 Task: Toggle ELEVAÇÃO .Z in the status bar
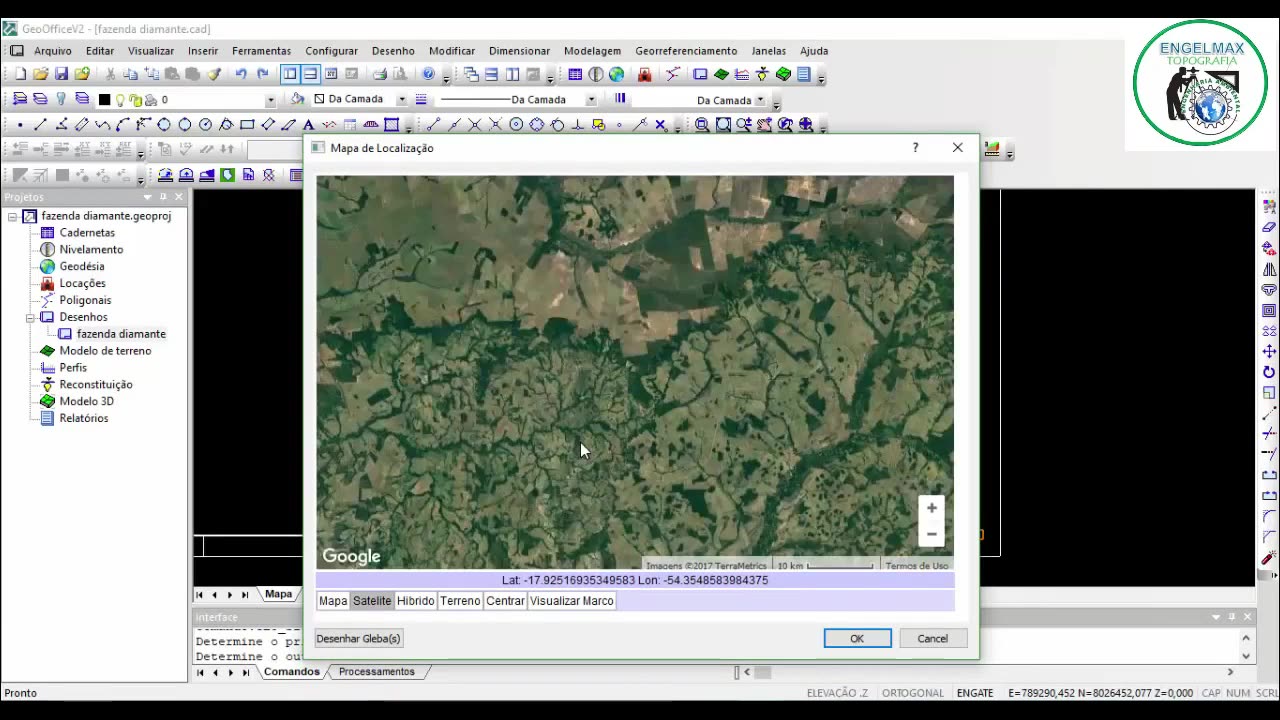(x=838, y=693)
